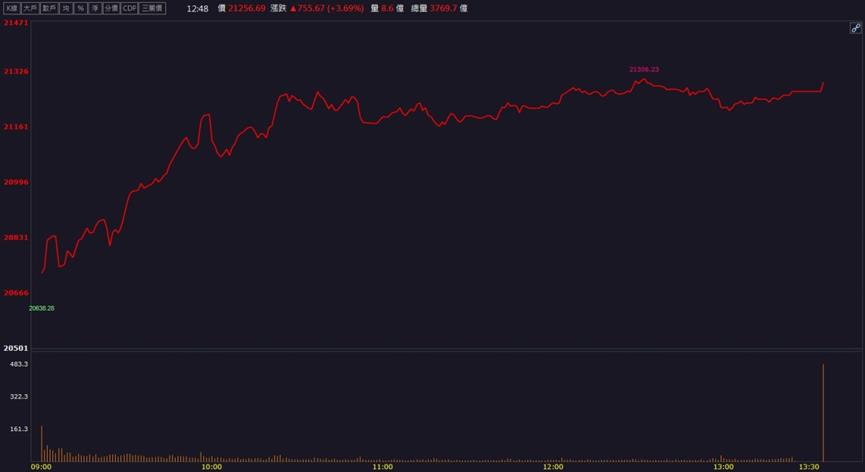Select the high label 21306.23
The image size is (865, 472).
(644, 69)
